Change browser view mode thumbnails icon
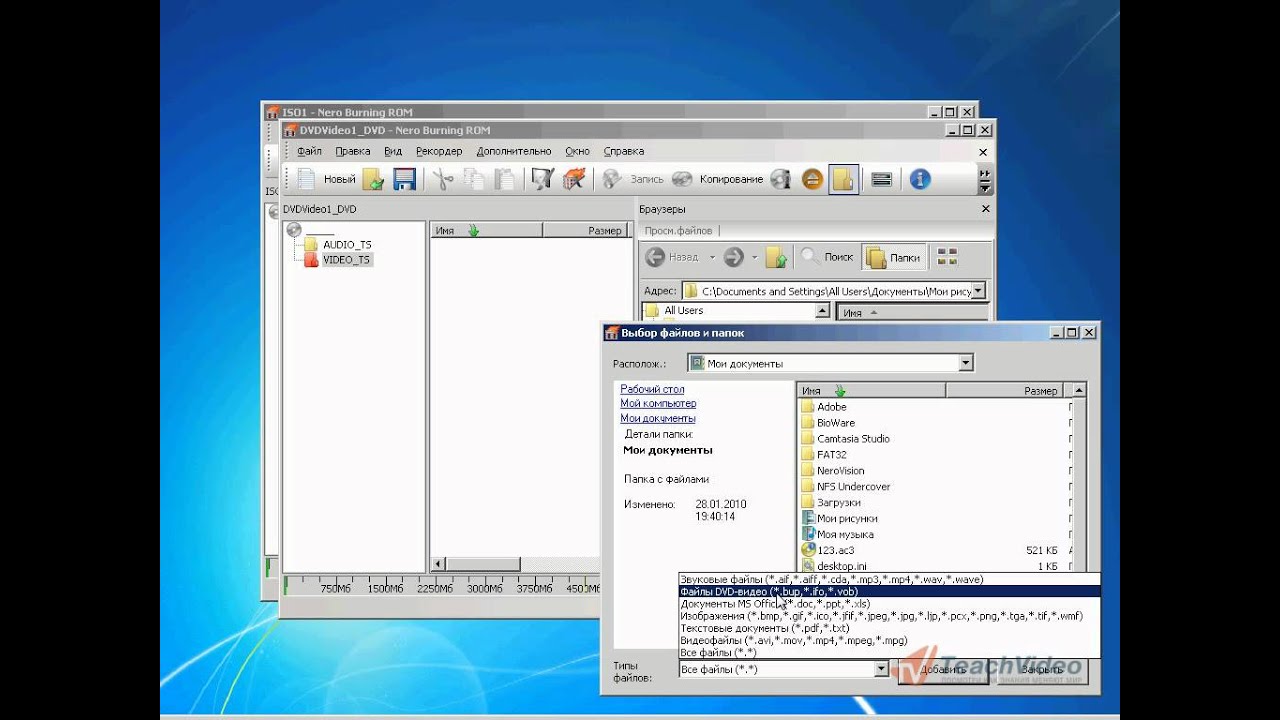 coord(947,257)
